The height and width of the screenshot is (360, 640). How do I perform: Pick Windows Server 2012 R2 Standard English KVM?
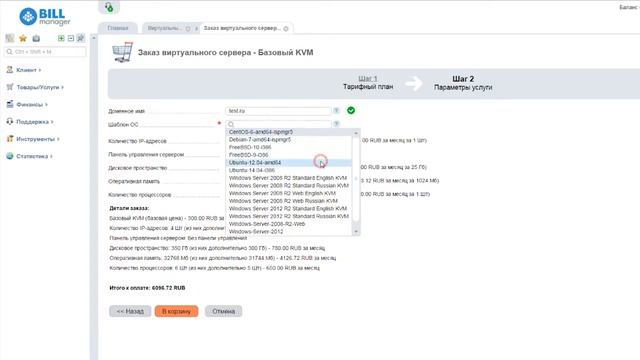(289, 209)
